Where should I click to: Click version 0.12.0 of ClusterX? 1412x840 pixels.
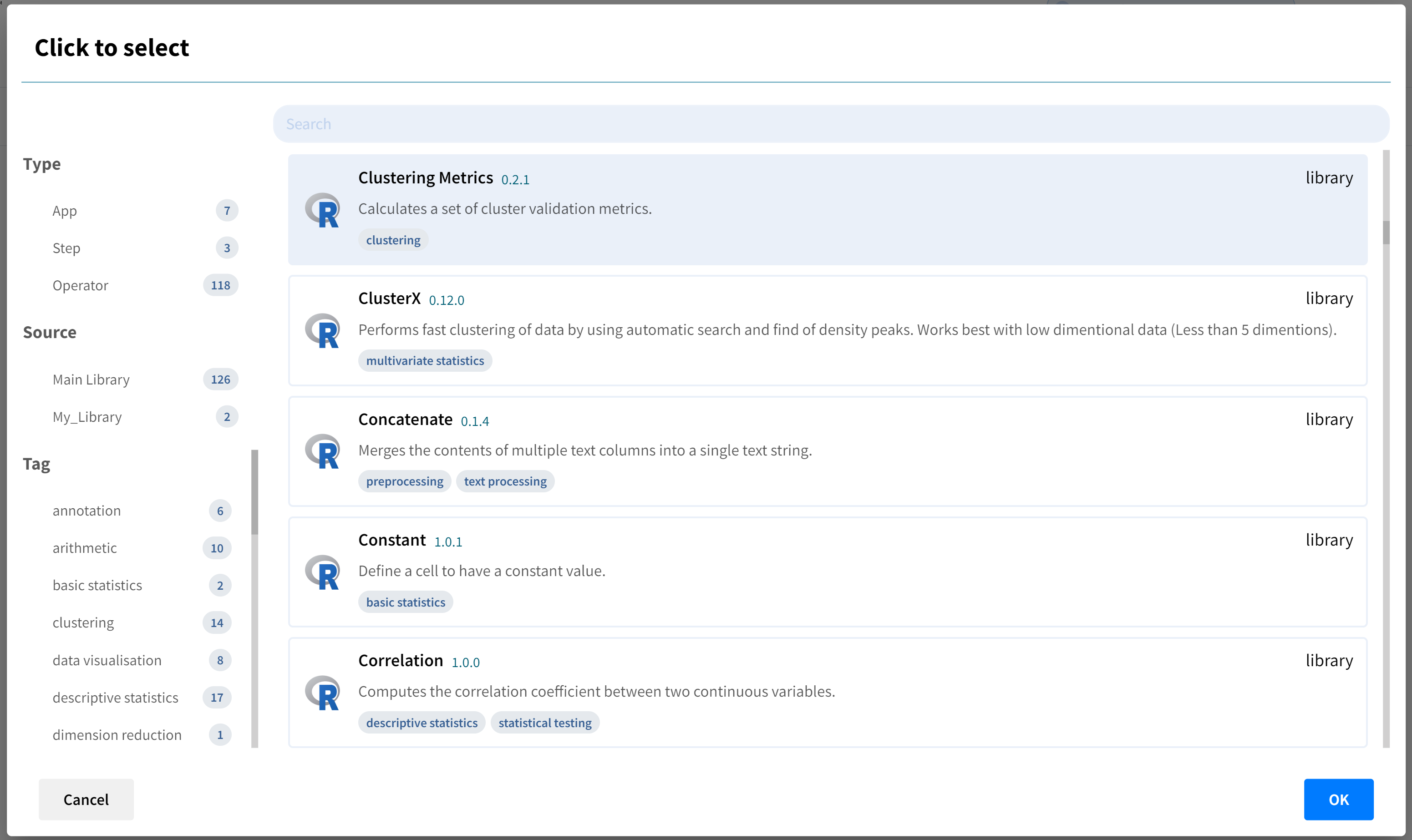(447, 301)
